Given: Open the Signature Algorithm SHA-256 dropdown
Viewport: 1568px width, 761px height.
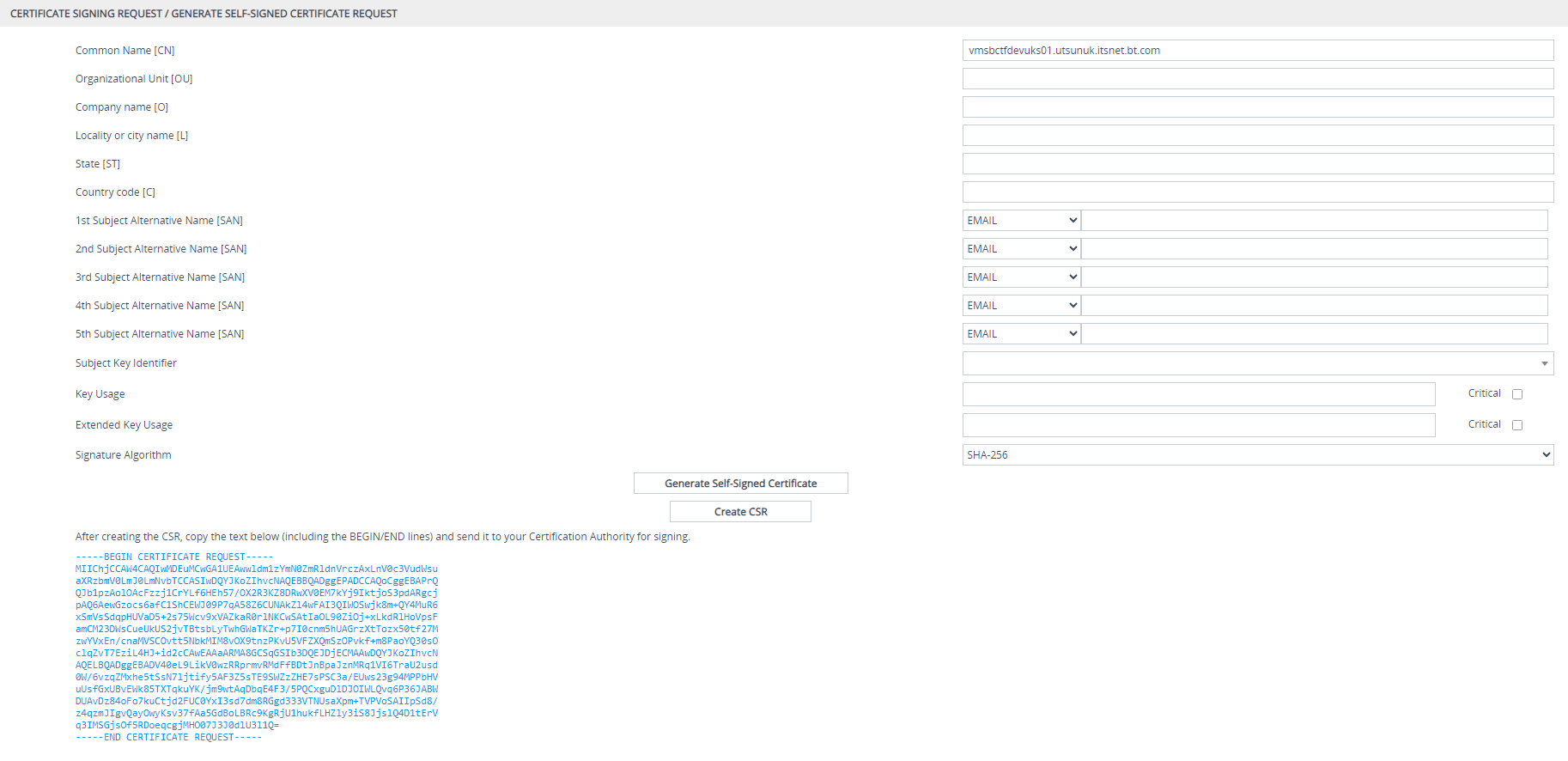Looking at the screenshot, I should click(1258, 455).
